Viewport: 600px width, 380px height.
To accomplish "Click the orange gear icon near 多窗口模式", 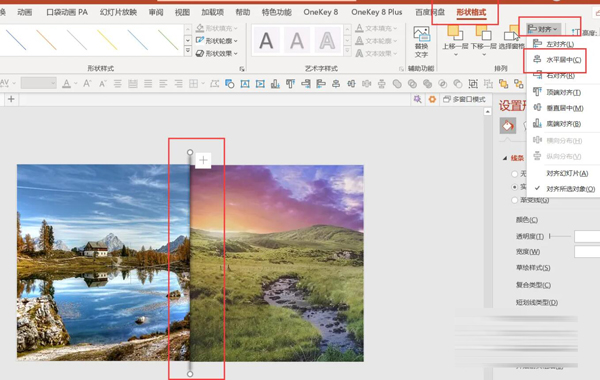I will click(432, 99).
